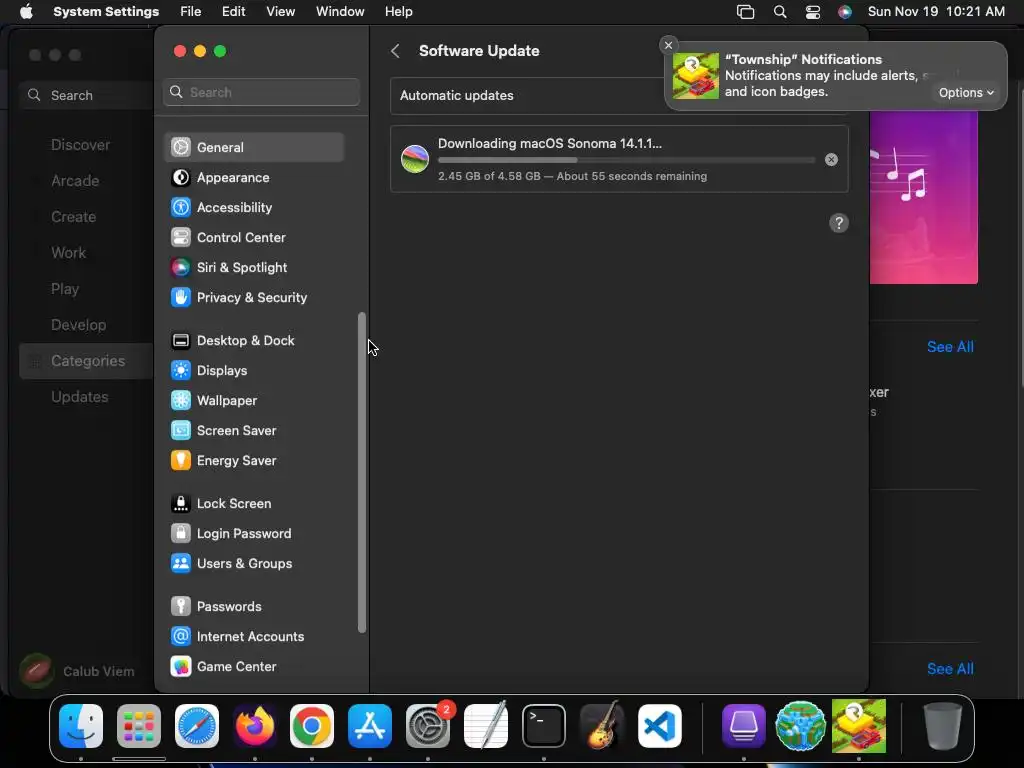
Task: Launch Visual Studio Code from the Dock
Action: pos(660,726)
